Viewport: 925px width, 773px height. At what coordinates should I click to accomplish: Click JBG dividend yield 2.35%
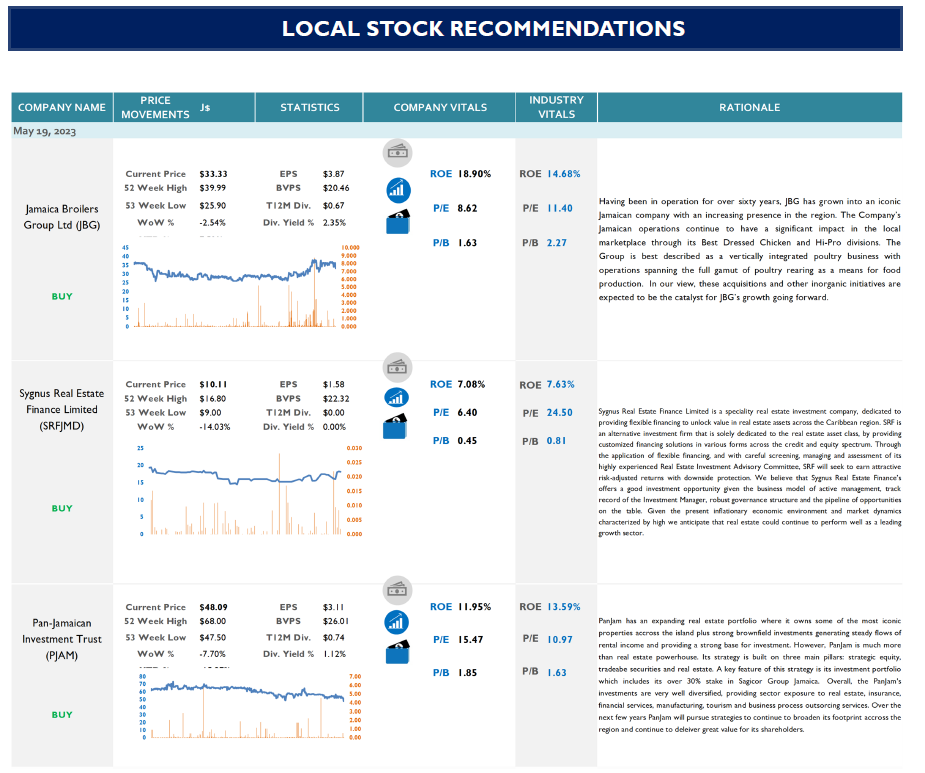point(334,222)
